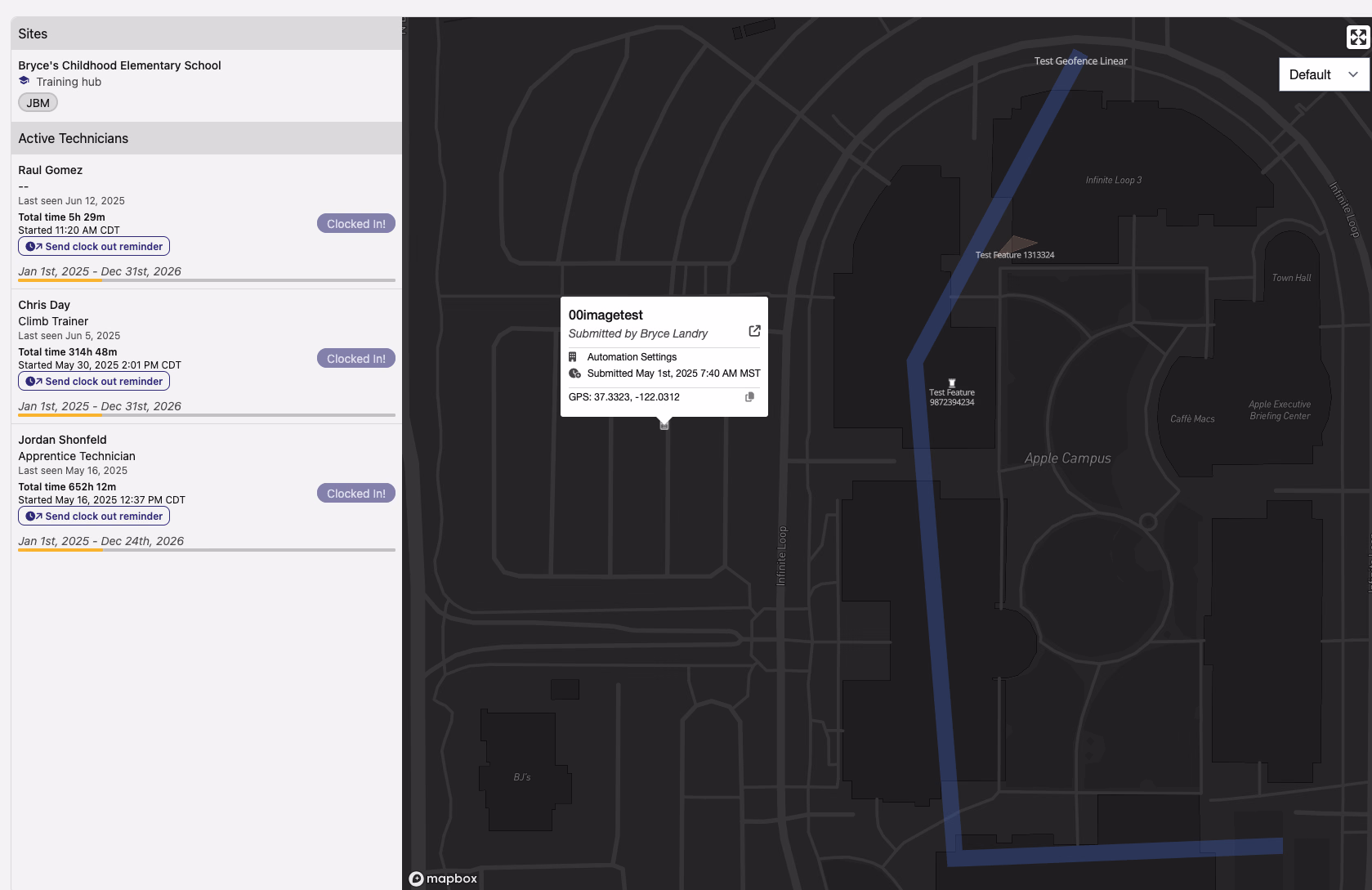Screen dimensions: 1372x890
Task: Click Last seen Jun 12, 2025 text
Action: point(72,201)
